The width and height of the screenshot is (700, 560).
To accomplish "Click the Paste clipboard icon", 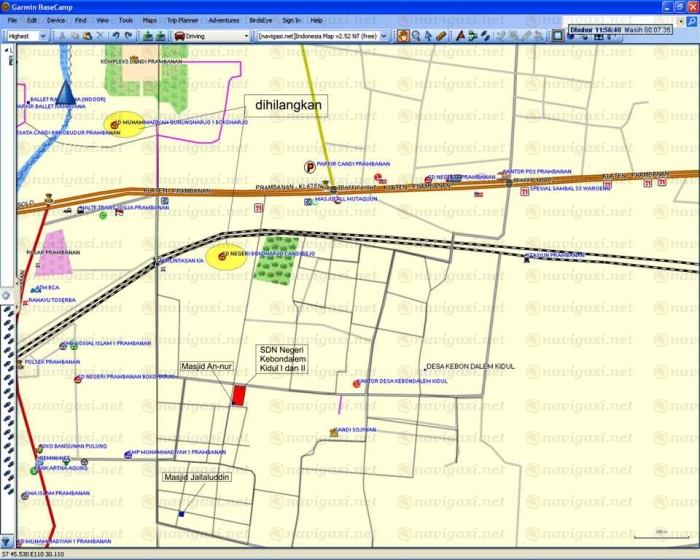I will pyautogui.click(x=89, y=35).
